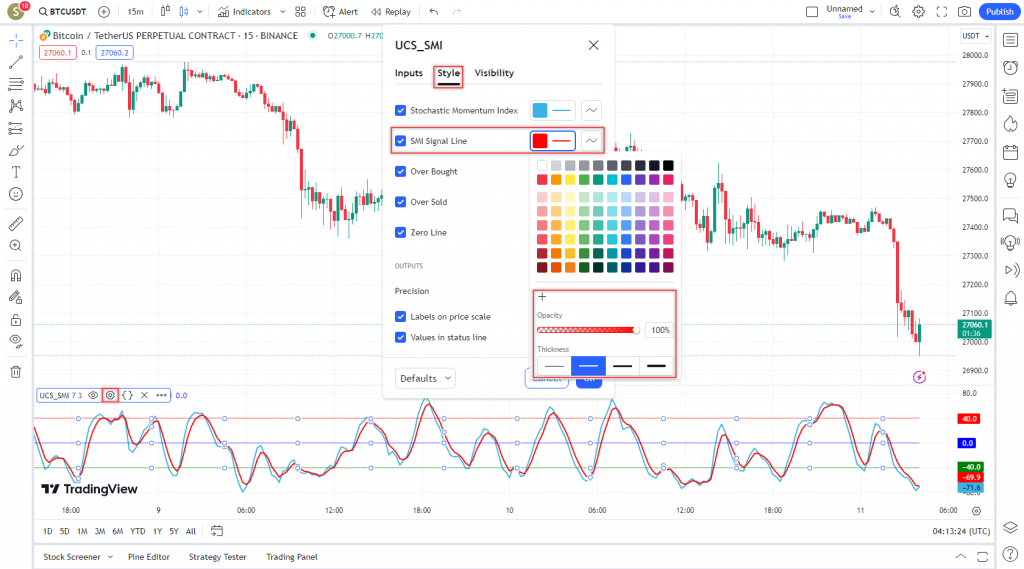1024x569 pixels.
Task: Disable the Zero Line checkbox
Action: click(x=401, y=232)
